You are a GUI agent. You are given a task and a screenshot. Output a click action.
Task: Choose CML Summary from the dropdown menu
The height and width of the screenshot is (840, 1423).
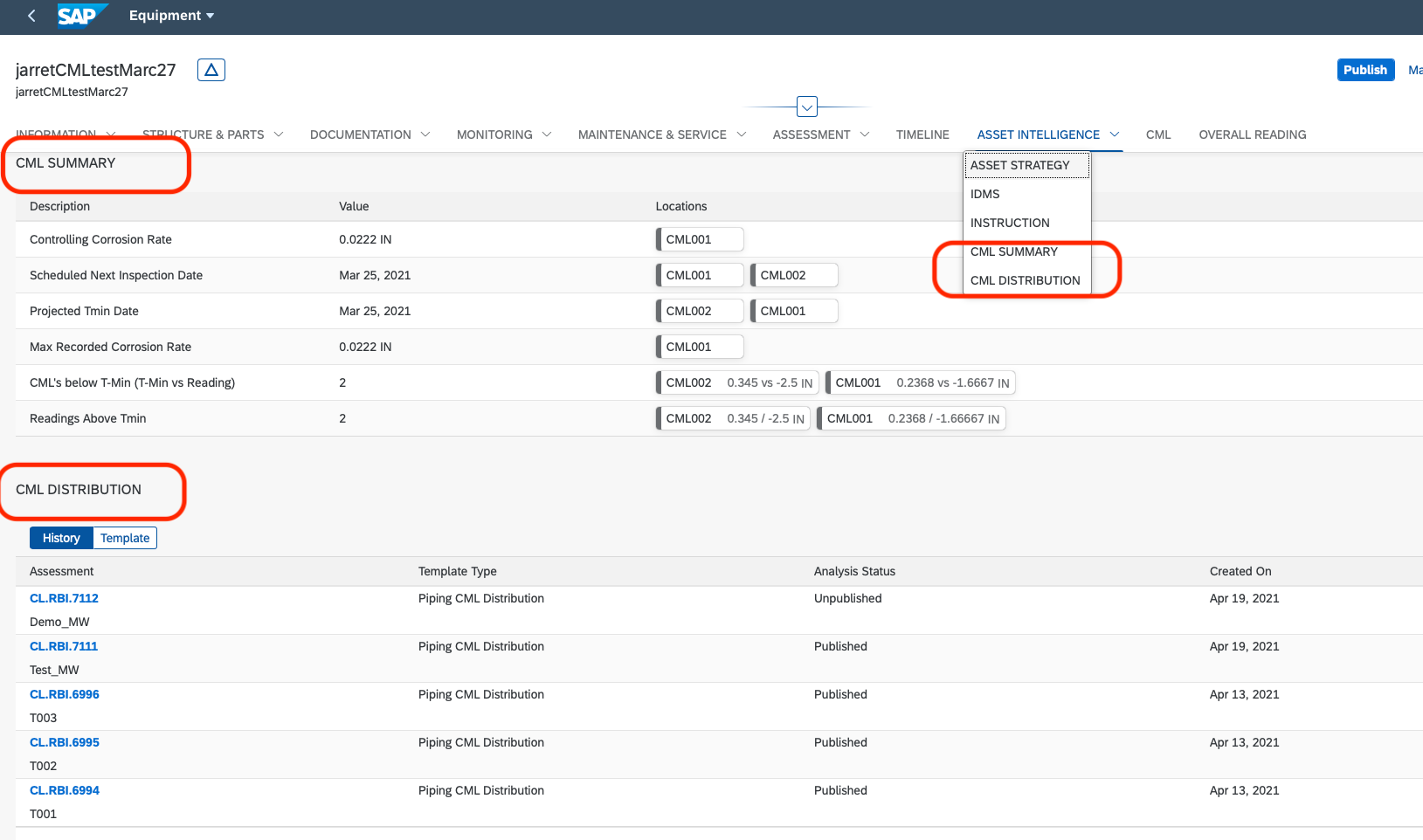pos(1027,251)
